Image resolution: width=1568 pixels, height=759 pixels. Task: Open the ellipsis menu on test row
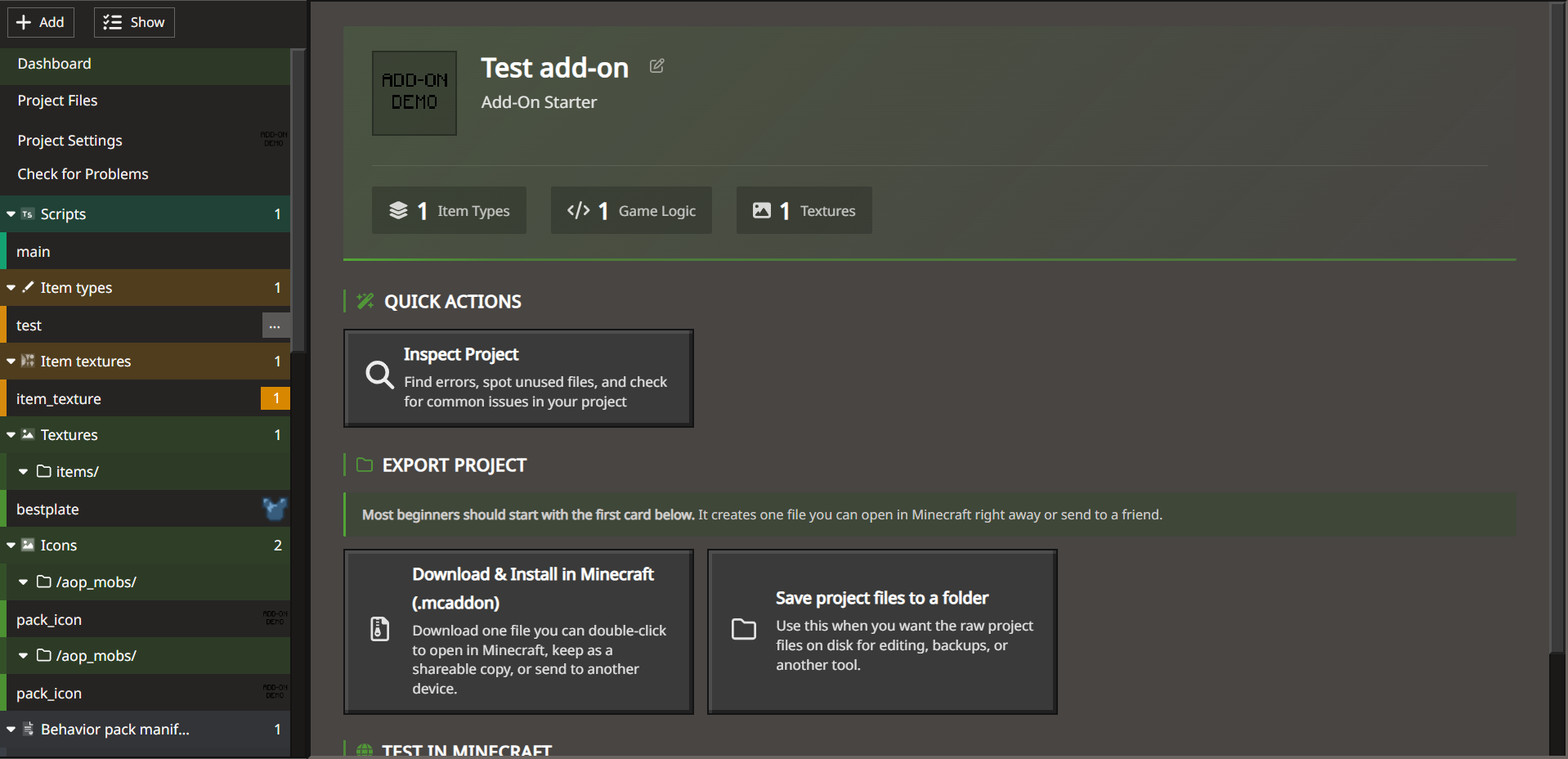pyautogui.click(x=275, y=326)
